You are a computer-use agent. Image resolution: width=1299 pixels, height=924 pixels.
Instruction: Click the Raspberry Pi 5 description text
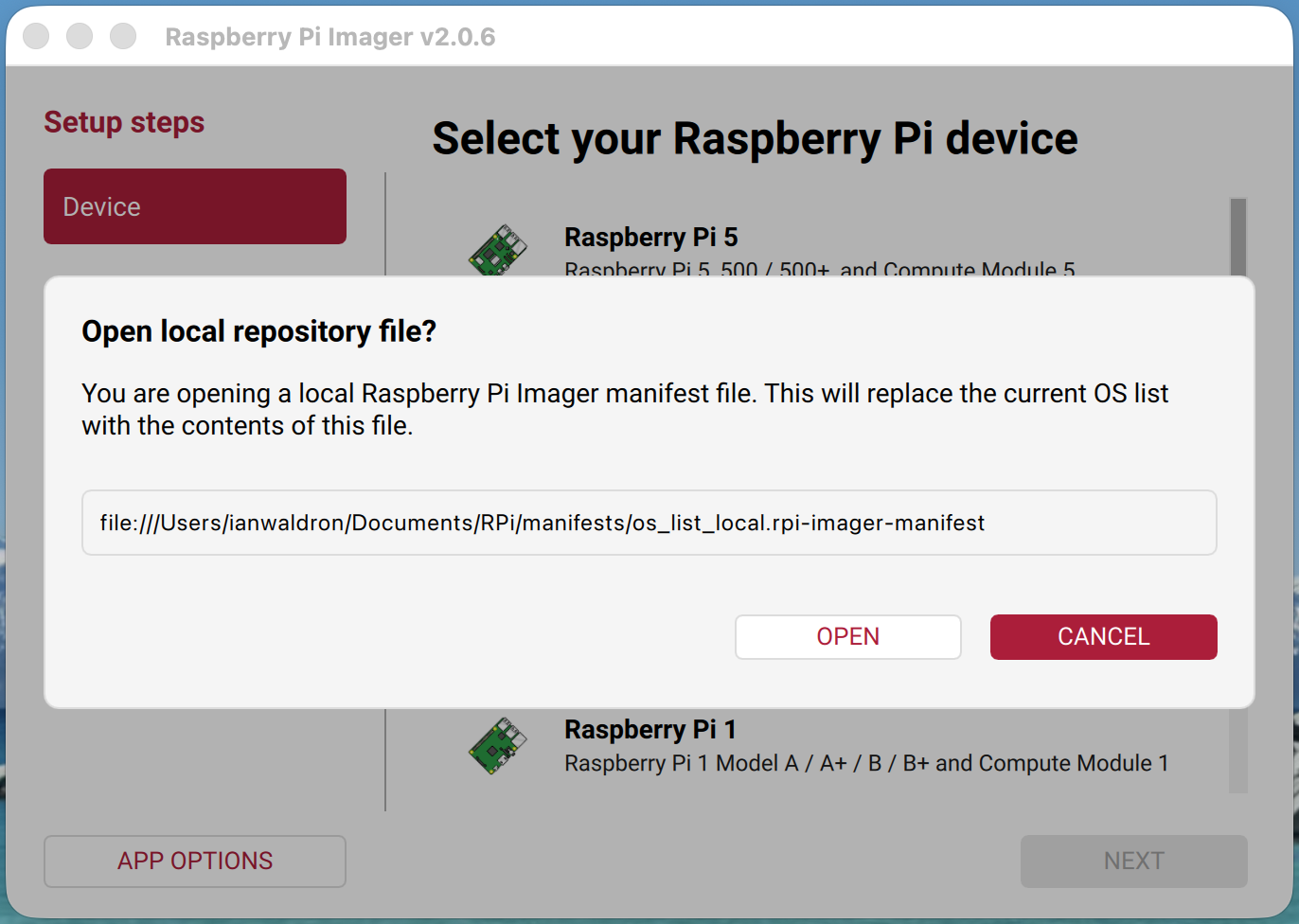819,271
